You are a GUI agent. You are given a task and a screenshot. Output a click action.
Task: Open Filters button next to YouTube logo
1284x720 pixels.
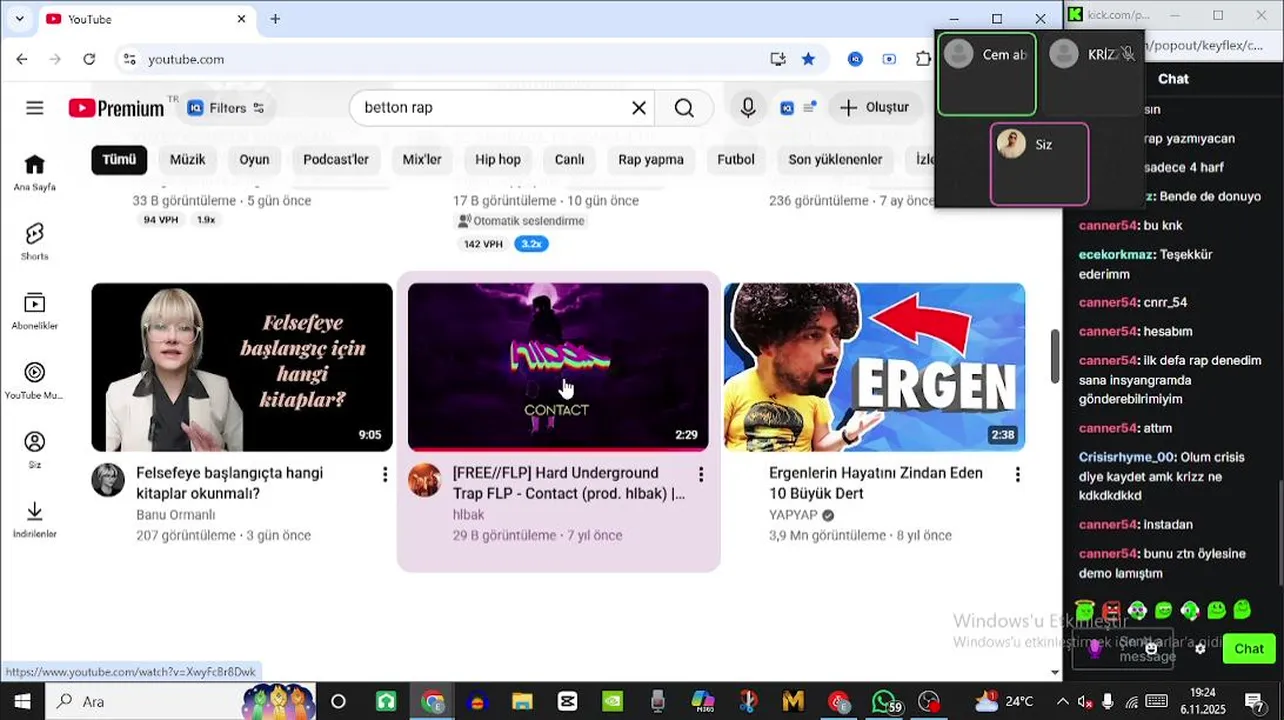coord(226,108)
